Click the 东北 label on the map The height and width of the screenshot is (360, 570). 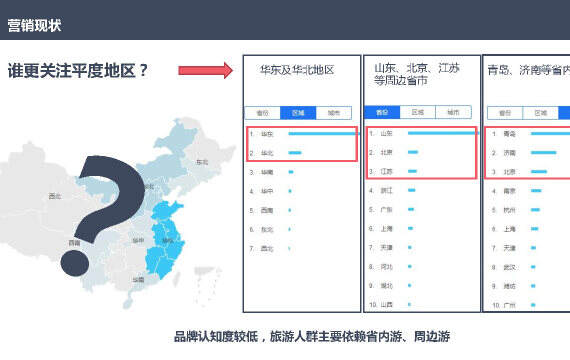click(202, 162)
